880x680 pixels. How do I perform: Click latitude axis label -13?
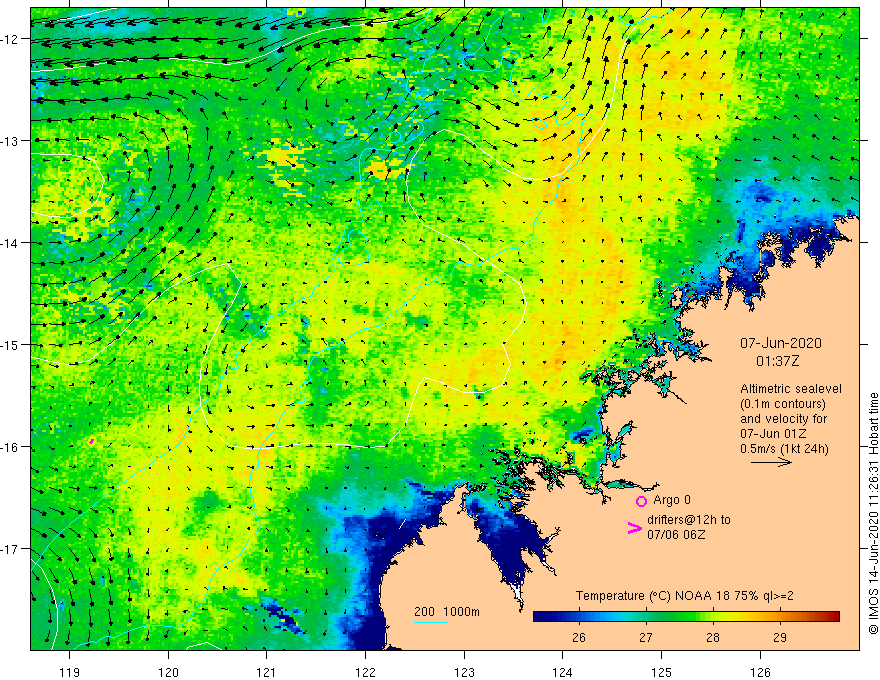11,141
